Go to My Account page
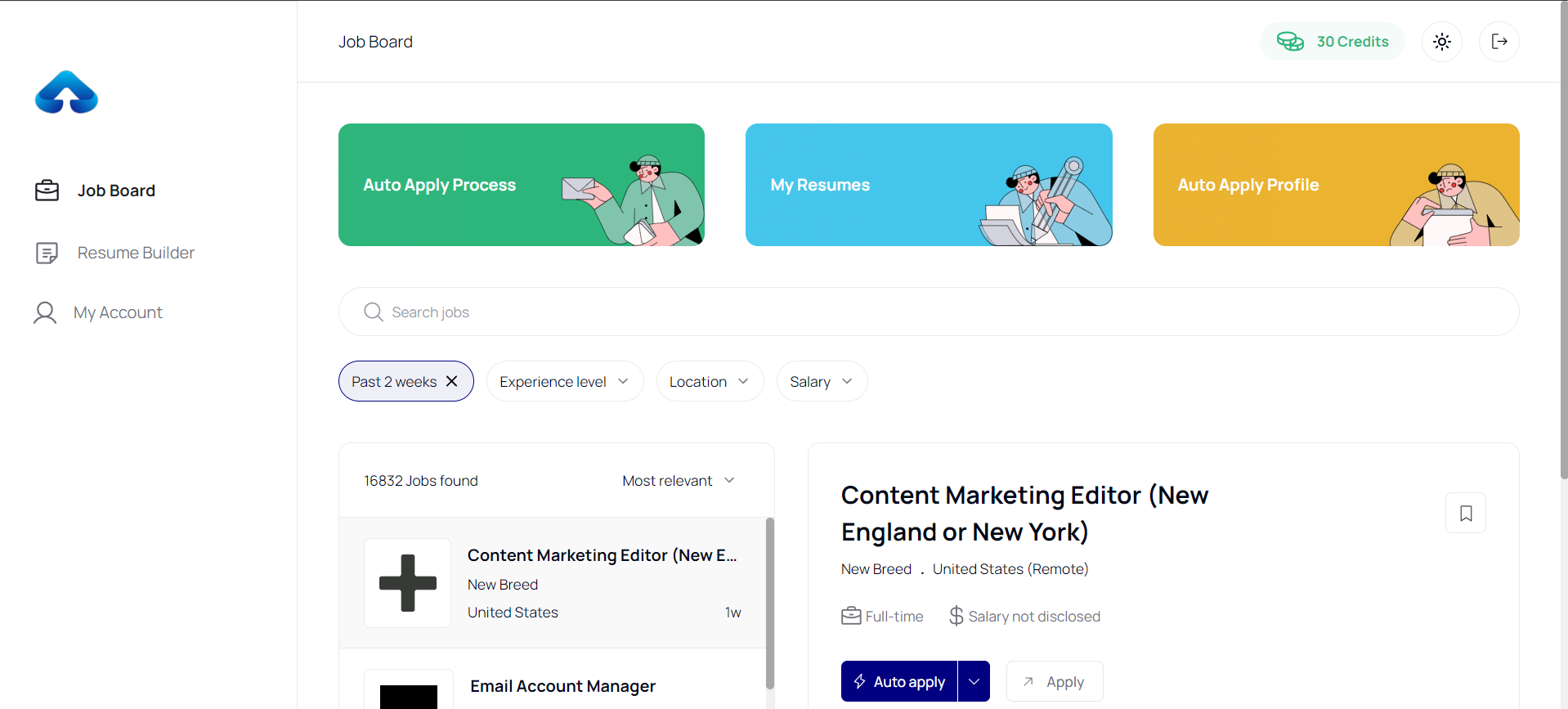1568x709 pixels. pyautogui.click(x=118, y=312)
